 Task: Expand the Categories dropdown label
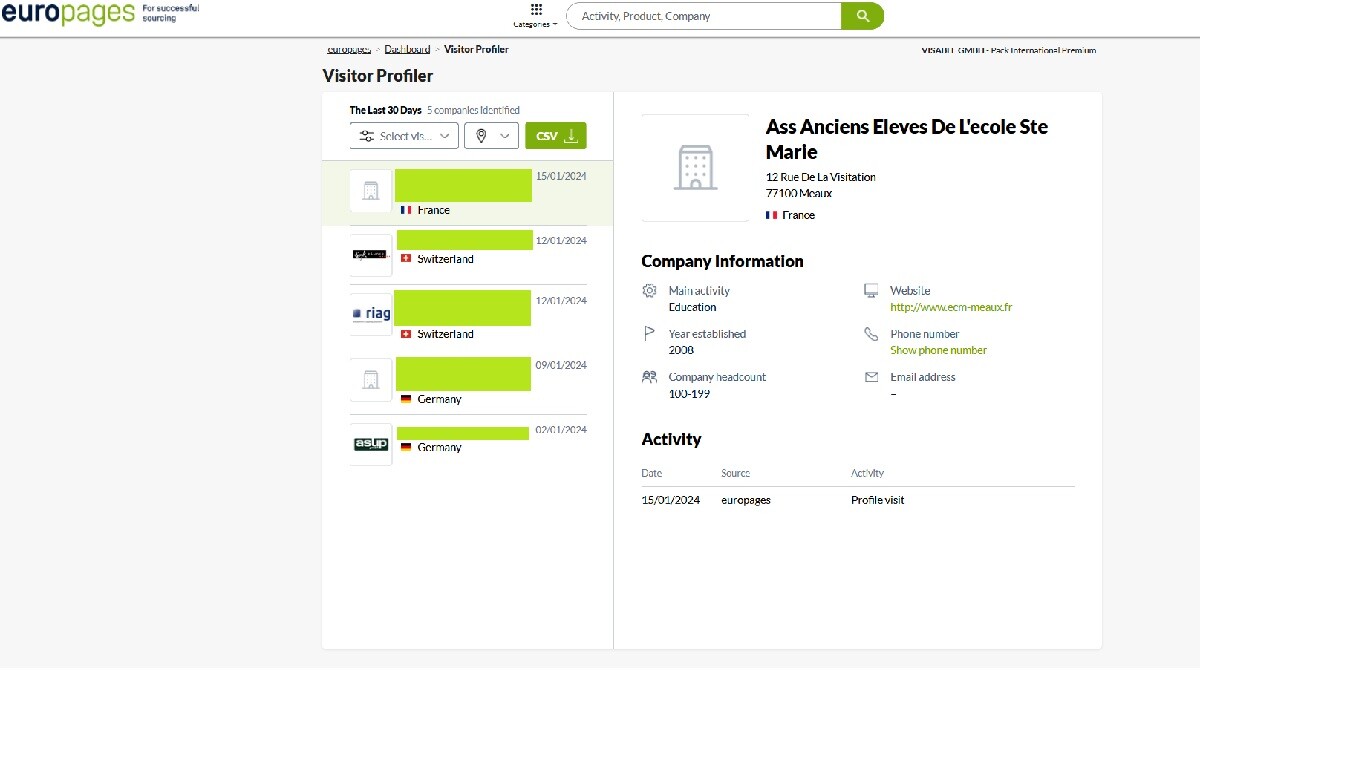(536, 24)
